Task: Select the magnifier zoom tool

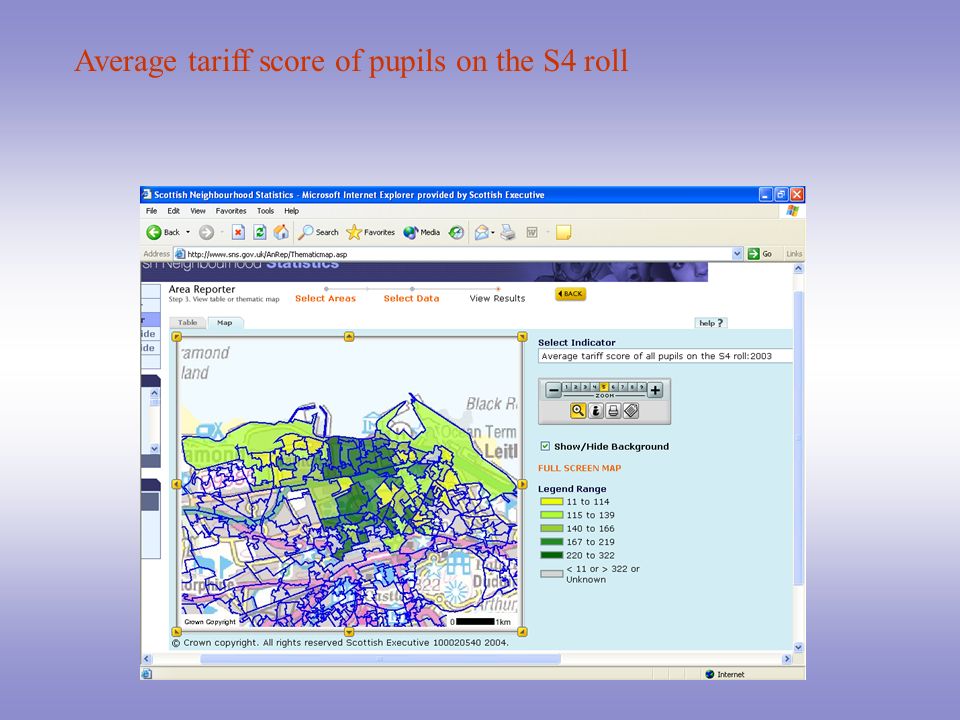Action: coord(577,411)
